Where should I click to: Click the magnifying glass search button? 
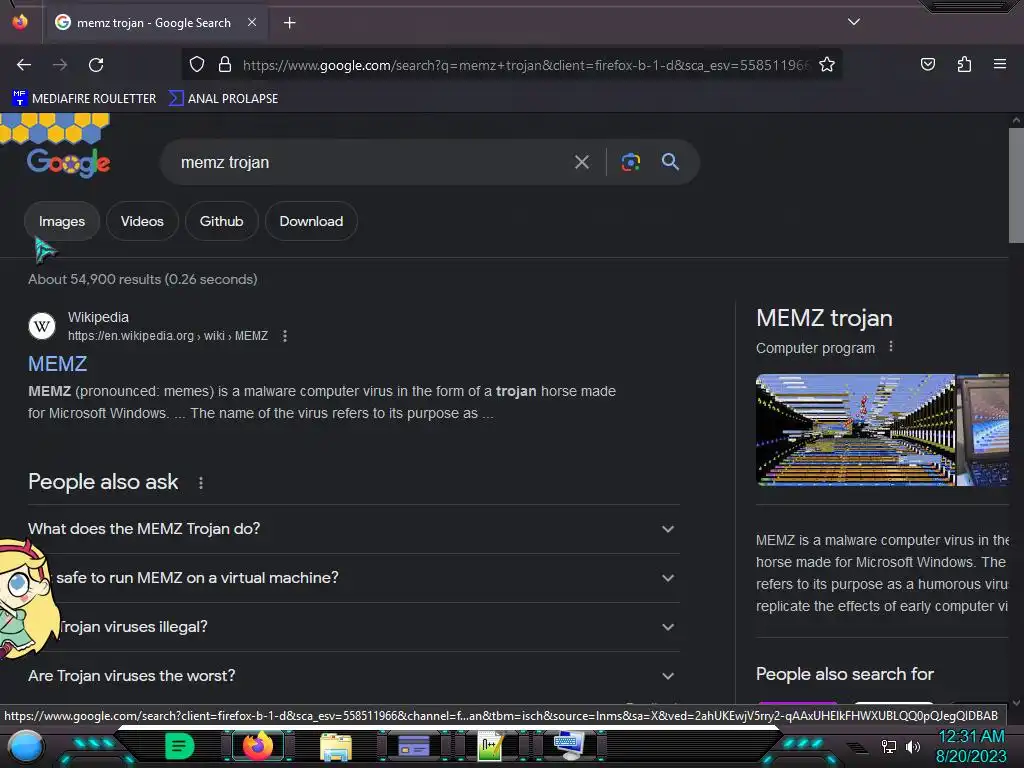click(x=670, y=161)
